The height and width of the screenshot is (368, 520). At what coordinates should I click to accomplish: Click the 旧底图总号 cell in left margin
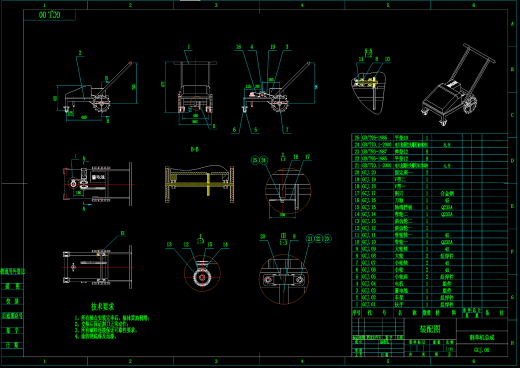pos(13,316)
